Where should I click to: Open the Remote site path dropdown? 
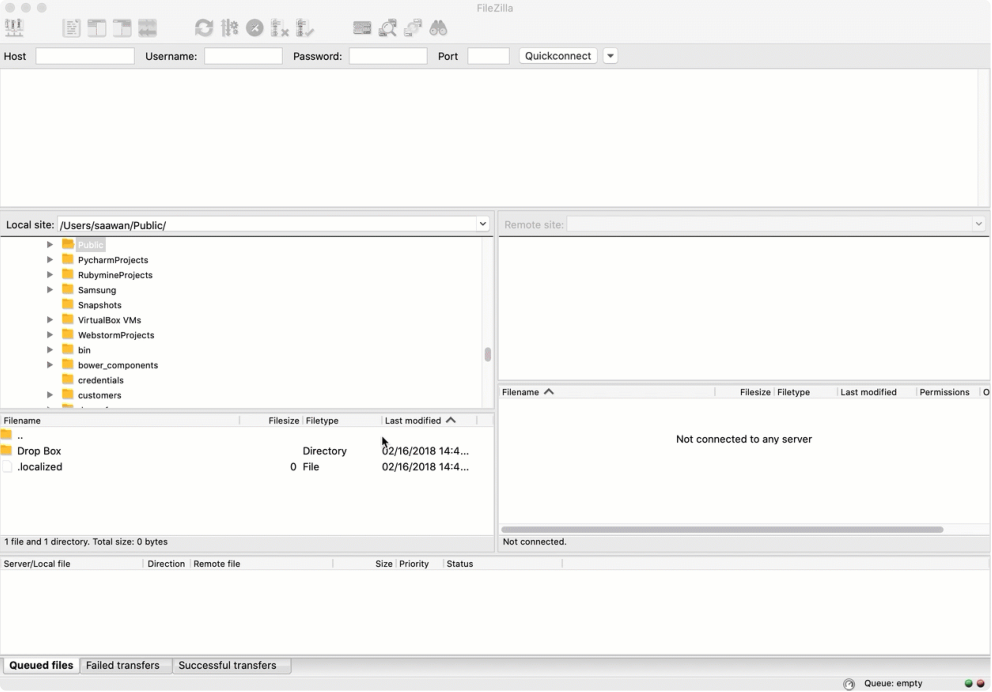[978, 224]
